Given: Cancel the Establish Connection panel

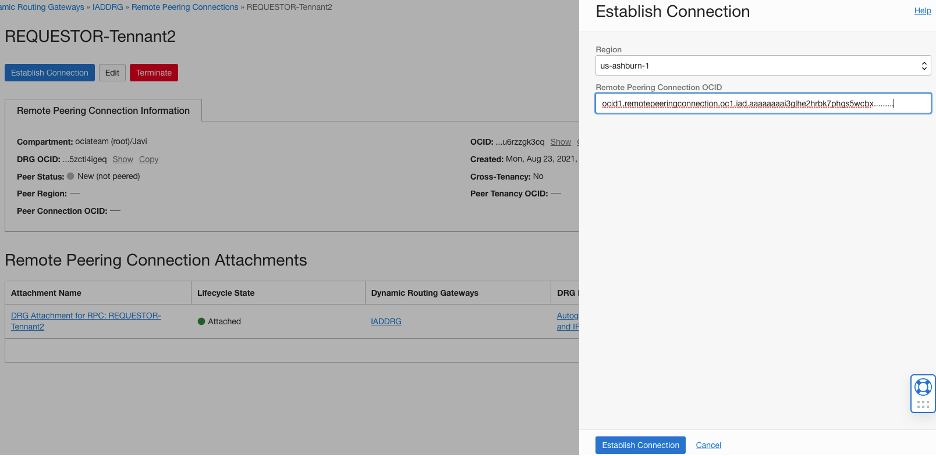Looking at the screenshot, I should tap(708, 445).
